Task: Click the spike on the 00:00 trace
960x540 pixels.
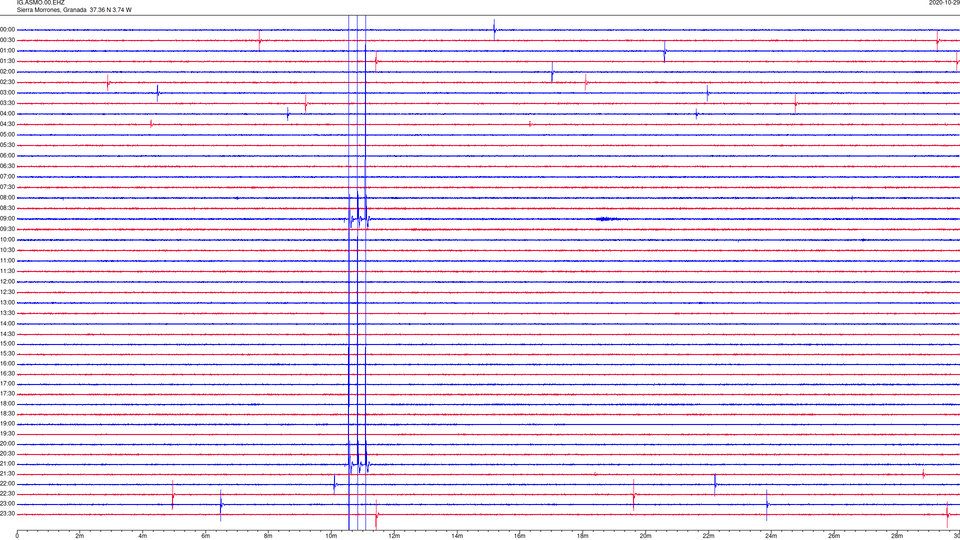Action: click(494, 29)
